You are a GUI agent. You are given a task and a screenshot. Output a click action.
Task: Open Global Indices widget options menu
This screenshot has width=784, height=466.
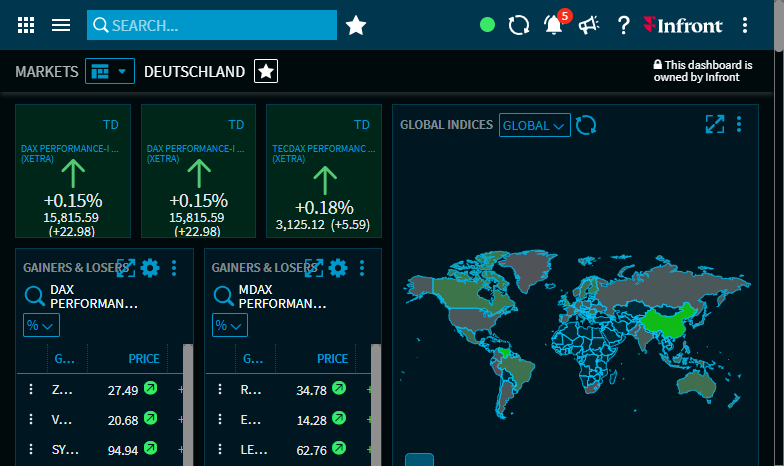pos(739,124)
